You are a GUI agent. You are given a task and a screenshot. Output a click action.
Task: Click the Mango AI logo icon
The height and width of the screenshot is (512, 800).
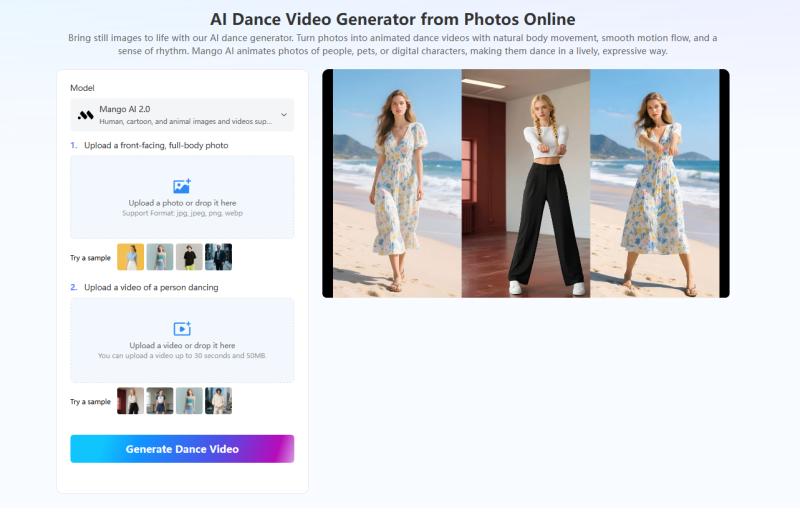point(86,115)
